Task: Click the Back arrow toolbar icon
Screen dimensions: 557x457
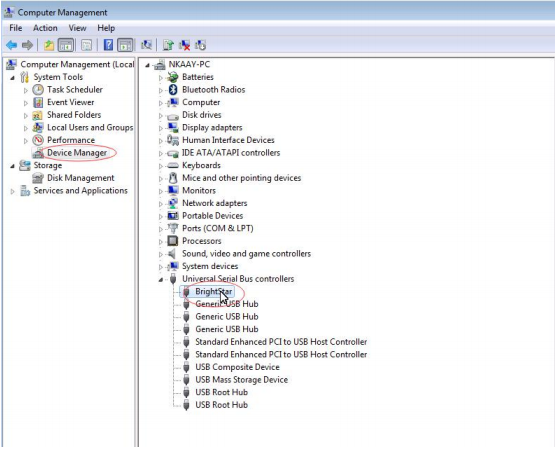Action: 11,45
